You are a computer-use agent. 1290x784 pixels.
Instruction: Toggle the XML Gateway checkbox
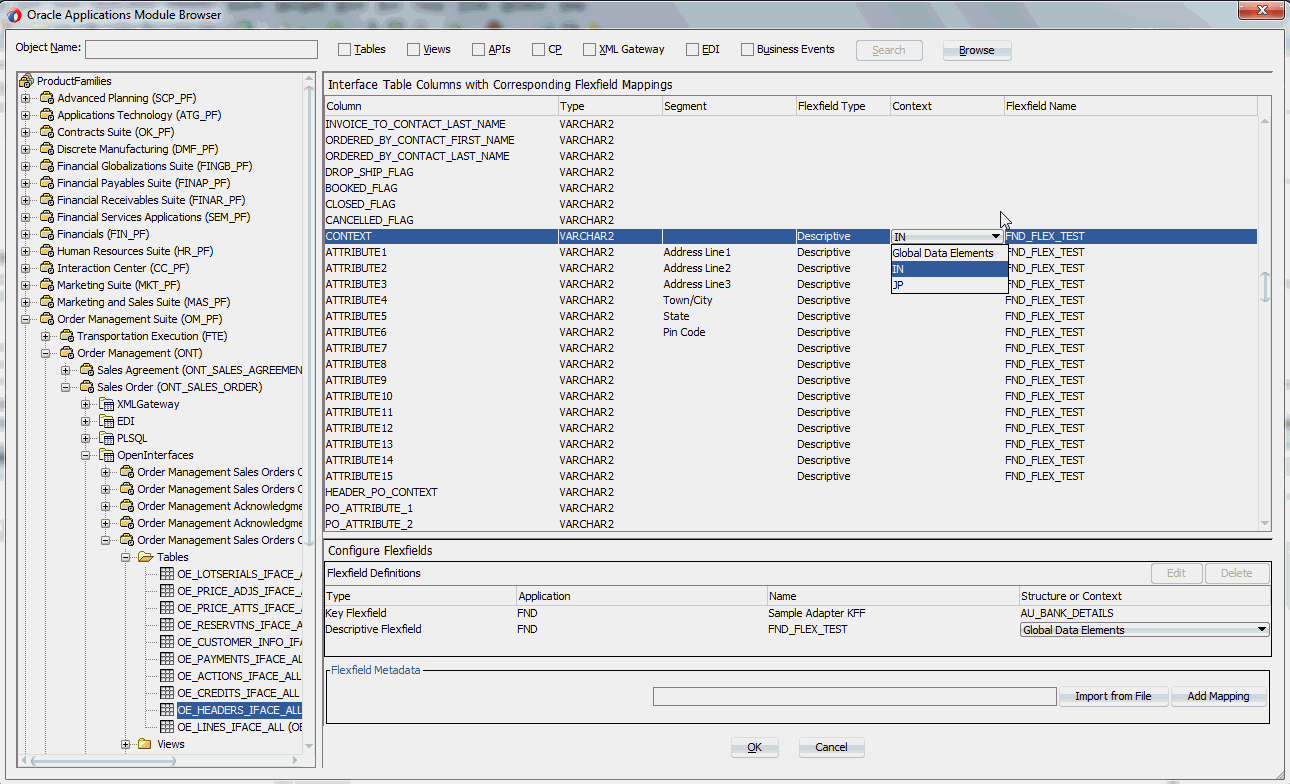590,50
